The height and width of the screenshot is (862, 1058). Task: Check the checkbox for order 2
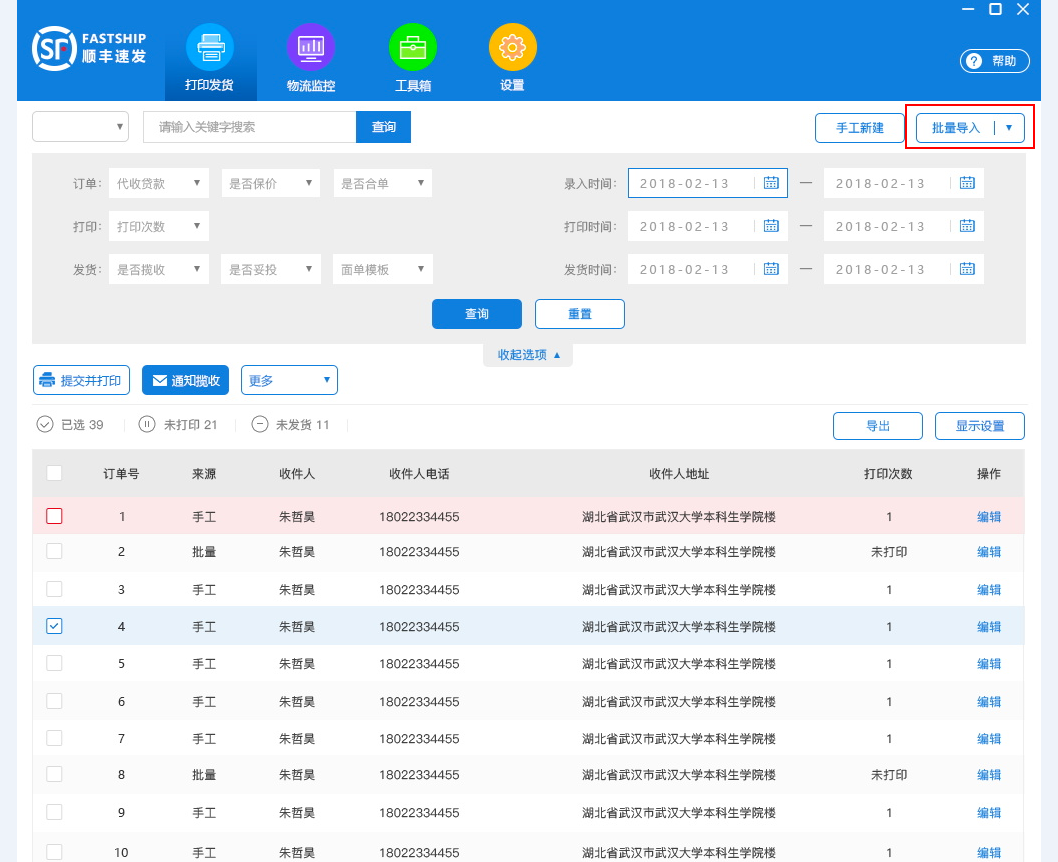[x=54, y=551]
